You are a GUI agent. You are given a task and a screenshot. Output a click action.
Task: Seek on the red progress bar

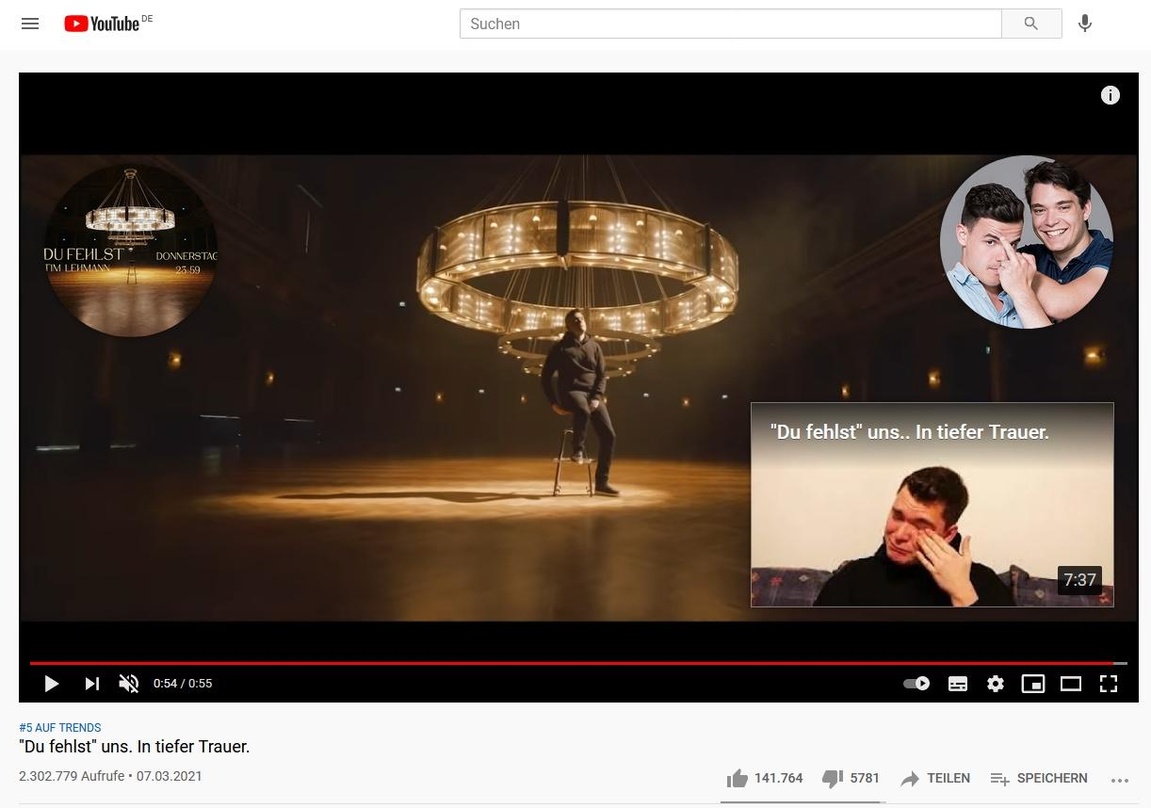[578, 663]
